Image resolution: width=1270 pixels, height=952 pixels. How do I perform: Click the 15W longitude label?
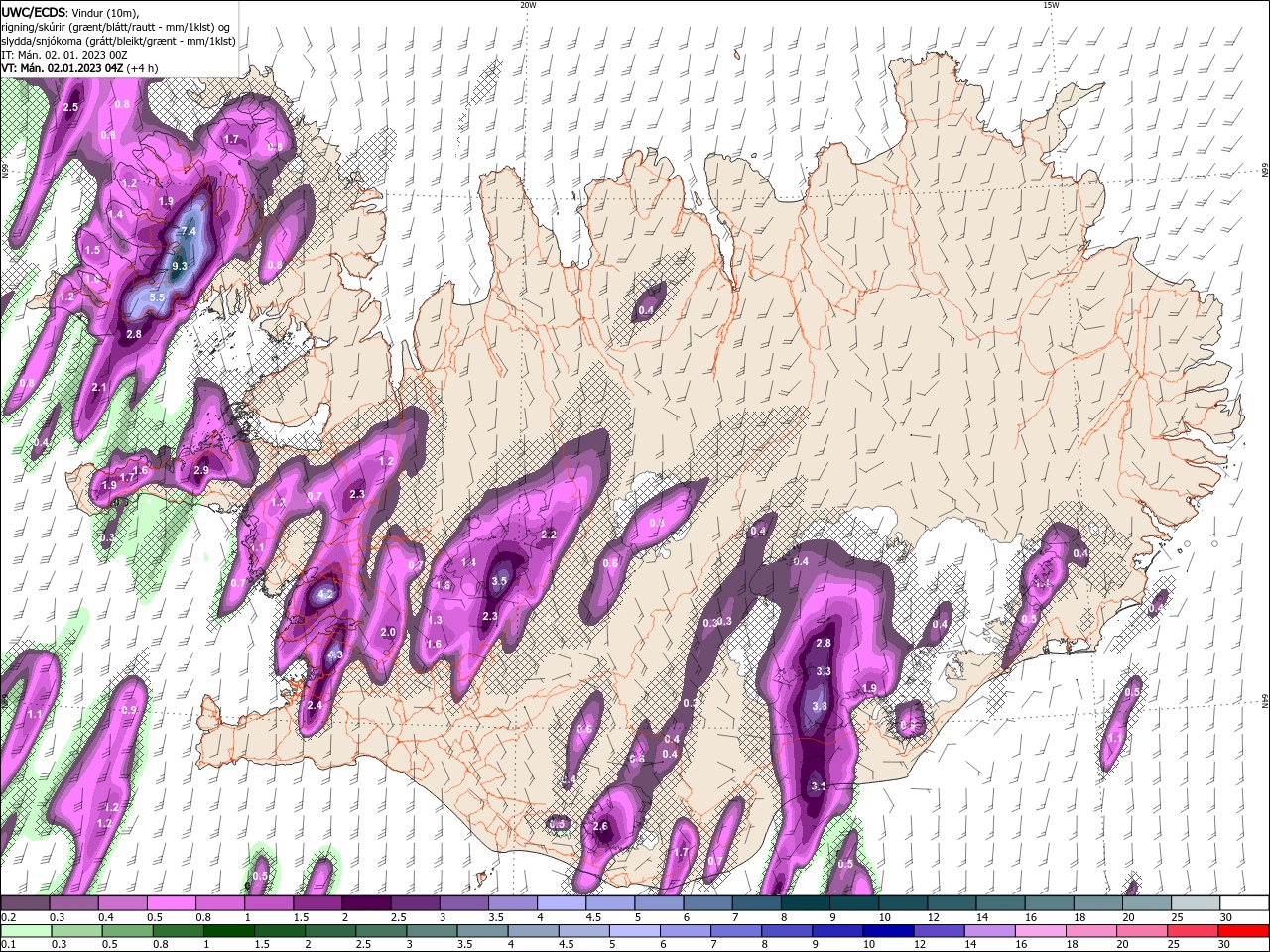click(1051, 5)
